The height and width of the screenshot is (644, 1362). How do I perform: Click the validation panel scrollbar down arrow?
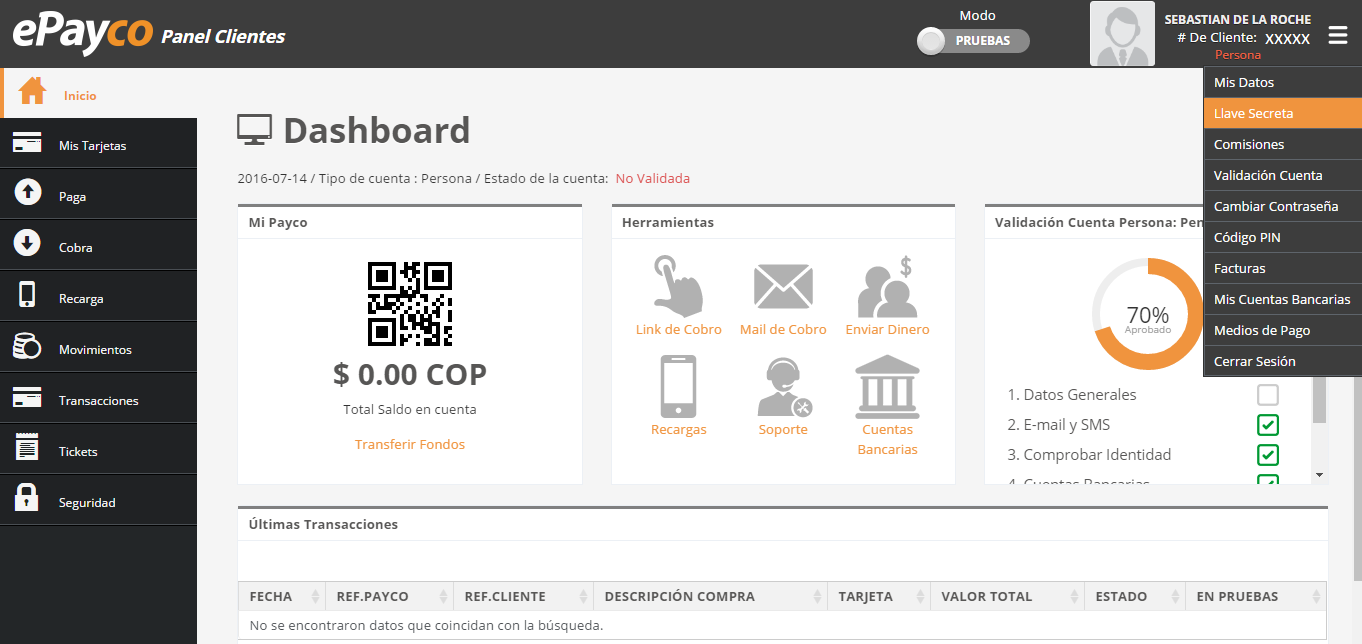1320,475
